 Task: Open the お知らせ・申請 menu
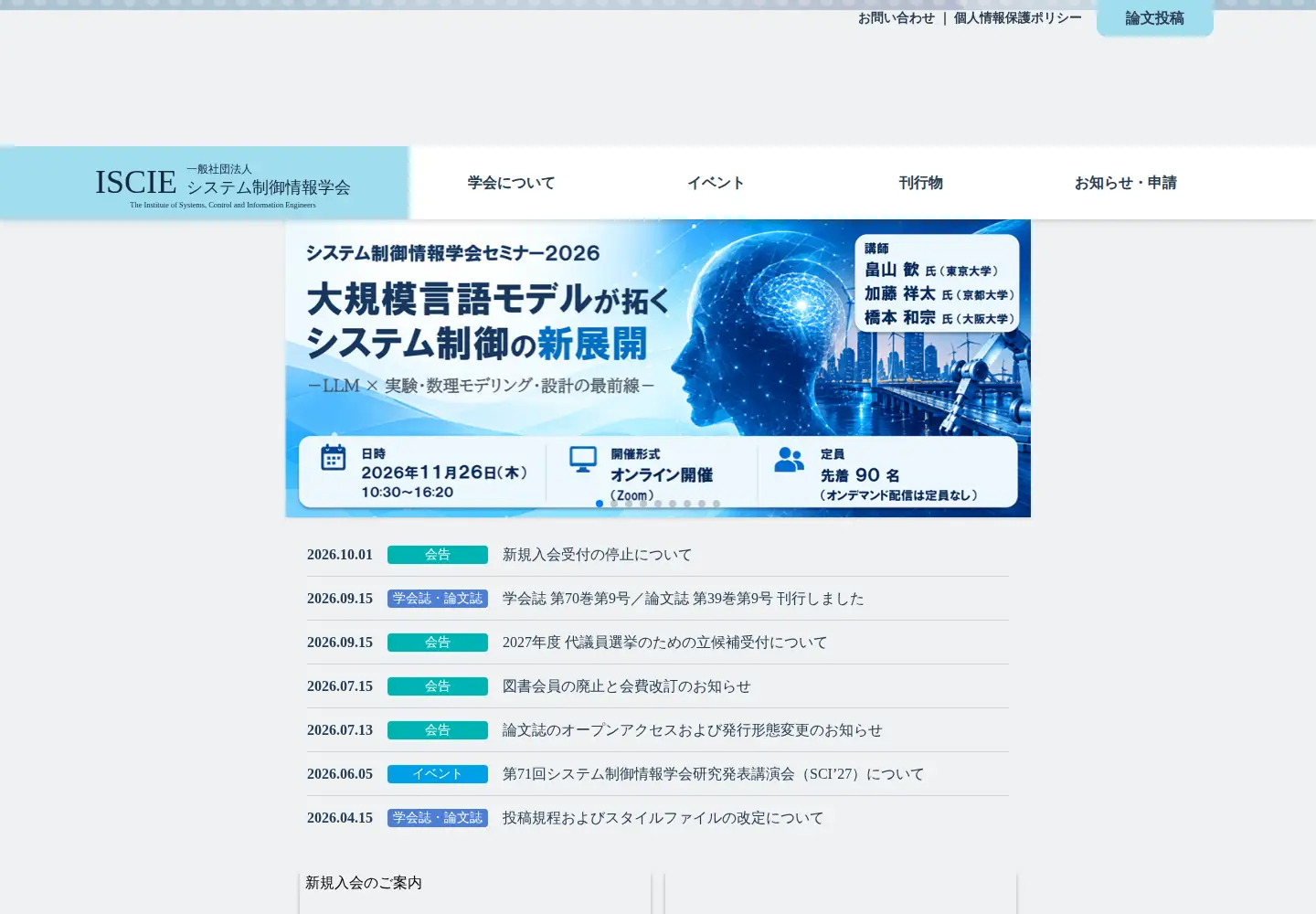pos(1126,183)
